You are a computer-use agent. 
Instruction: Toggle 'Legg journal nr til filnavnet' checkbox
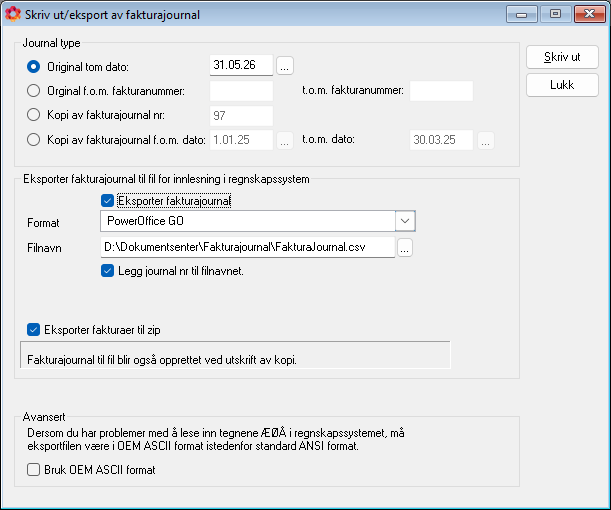pos(107,271)
